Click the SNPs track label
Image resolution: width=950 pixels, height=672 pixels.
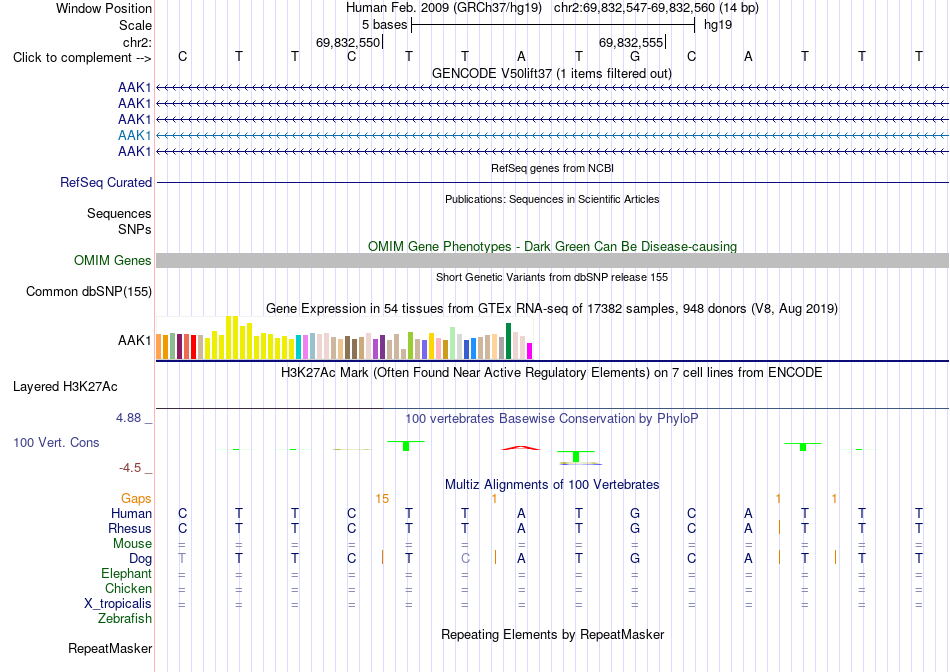[x=135, y=229]
